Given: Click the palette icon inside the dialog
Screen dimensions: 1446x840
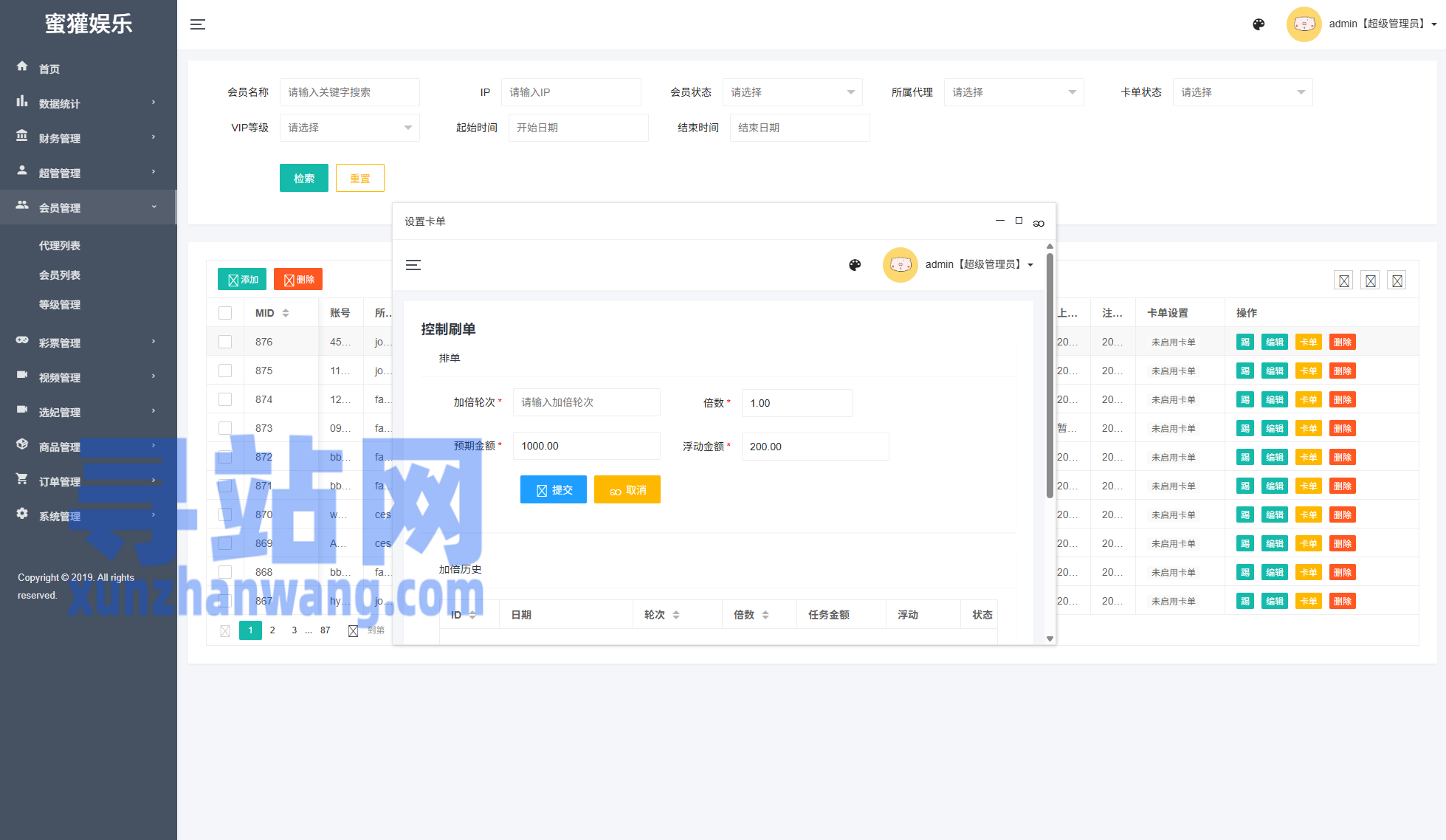Looking at the screenshot, I should tap(855, 265).
